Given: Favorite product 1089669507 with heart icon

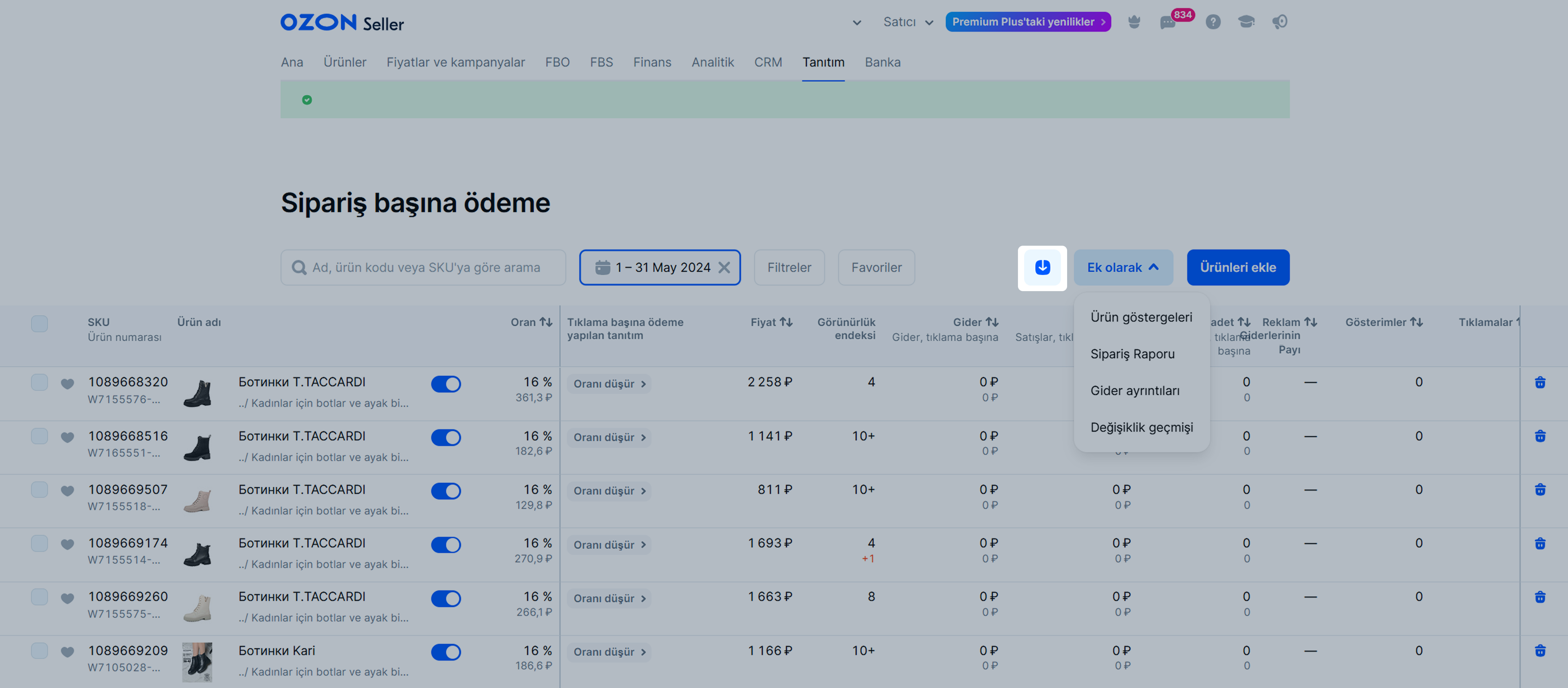Looking at the screenshot, I should (x=68, y=490).
